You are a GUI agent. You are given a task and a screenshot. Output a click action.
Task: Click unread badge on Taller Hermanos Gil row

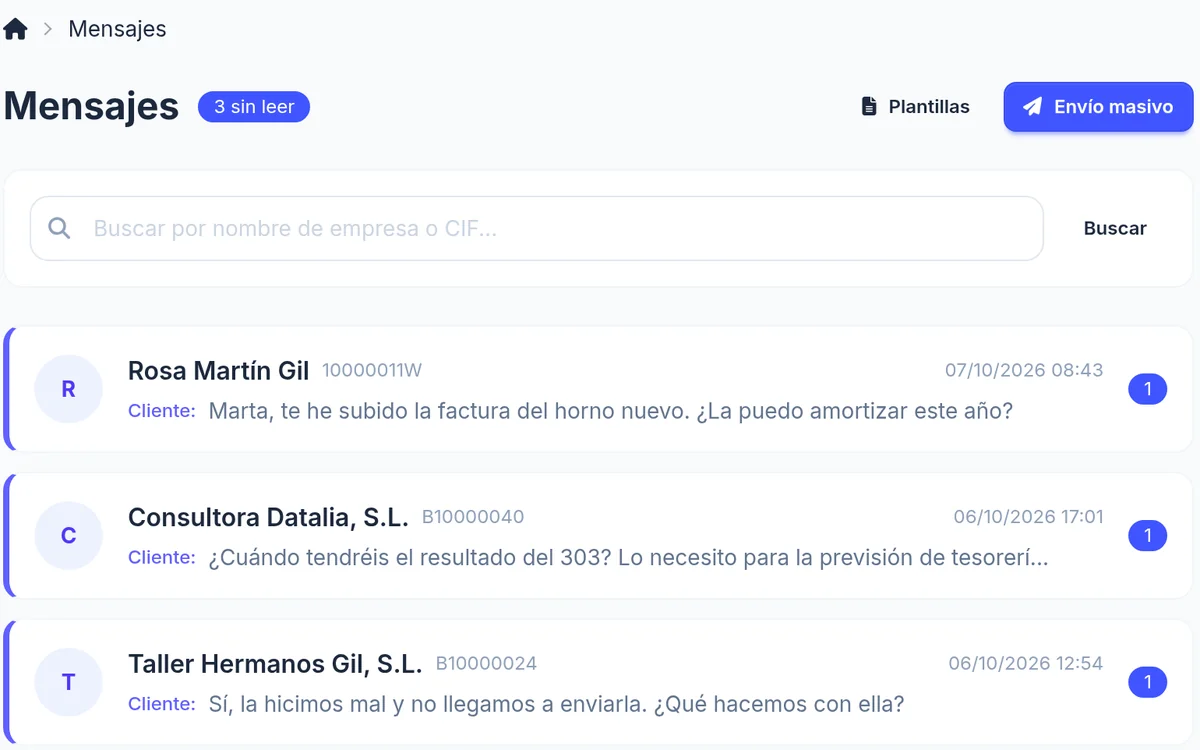[1147, 682]
